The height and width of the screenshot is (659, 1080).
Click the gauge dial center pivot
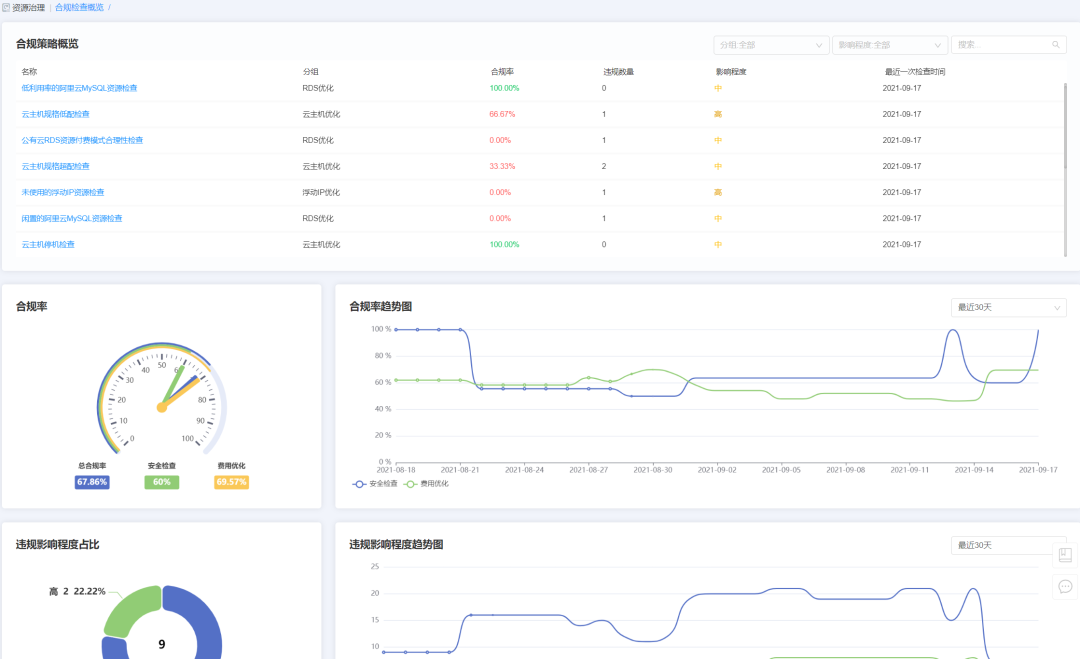coord(162,408)
